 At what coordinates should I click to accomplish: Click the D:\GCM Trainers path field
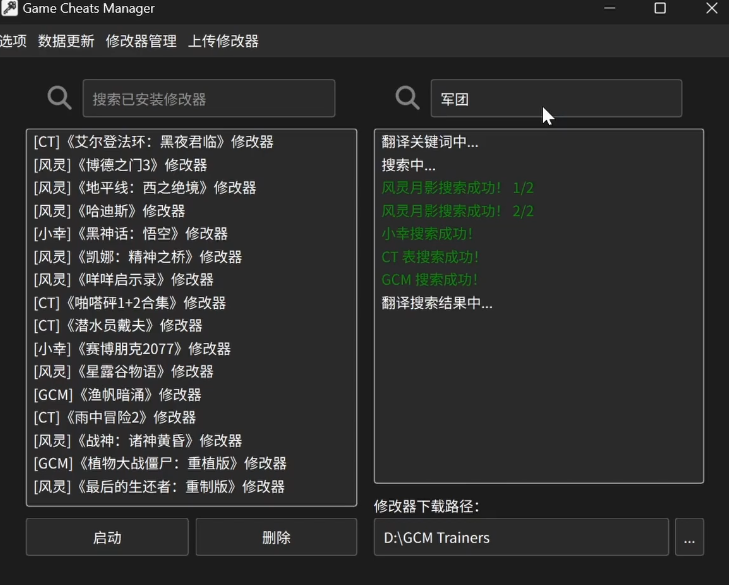[x=521, y=537]
